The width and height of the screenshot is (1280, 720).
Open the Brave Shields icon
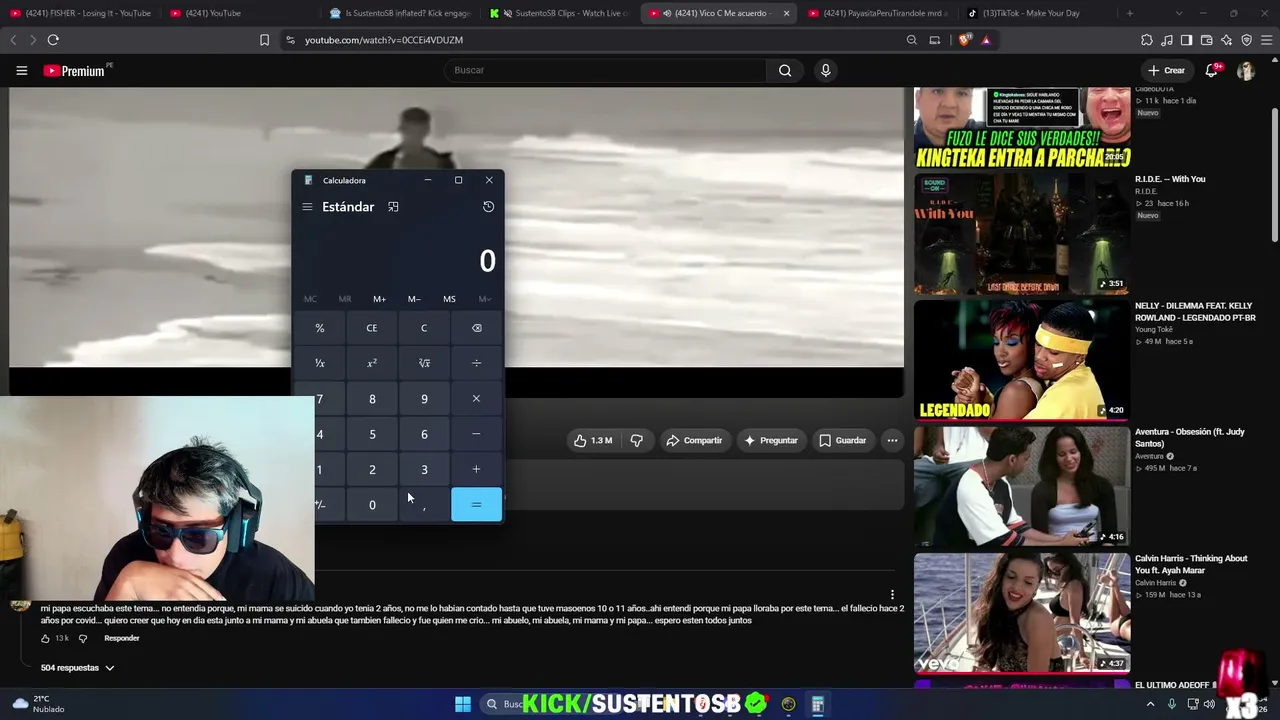[965, 40]
